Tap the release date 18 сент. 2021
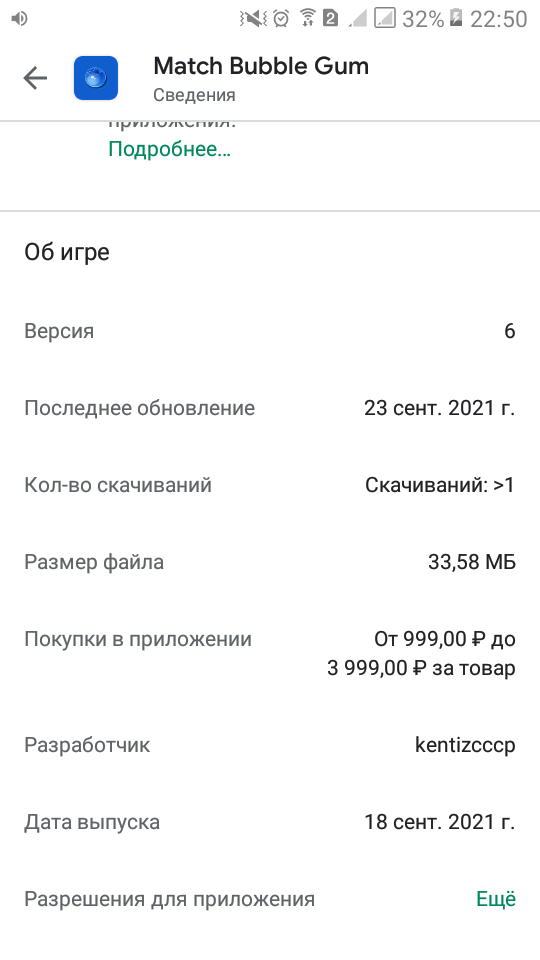540x960 pixels. click(x=440, y=822)
